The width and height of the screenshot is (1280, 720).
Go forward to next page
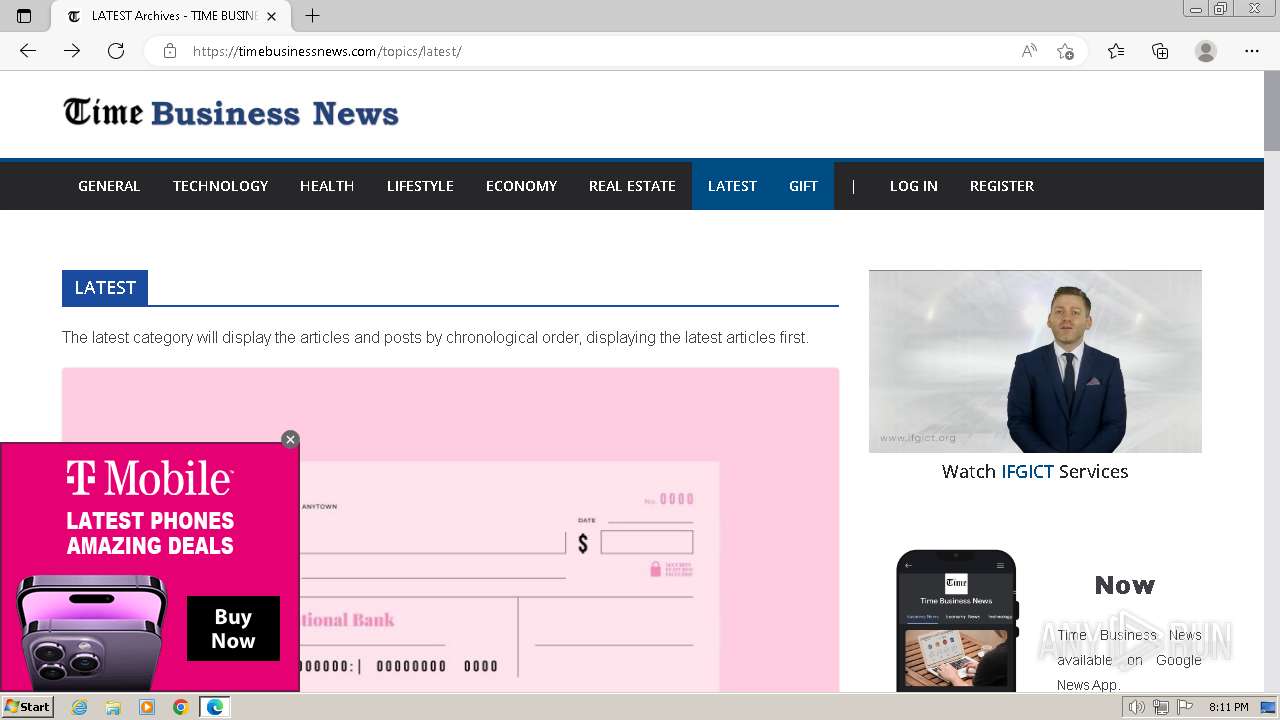click(72, 51)
